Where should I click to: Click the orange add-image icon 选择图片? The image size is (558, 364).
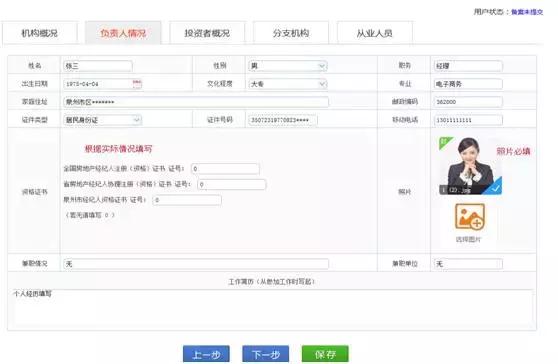(470, 216)
